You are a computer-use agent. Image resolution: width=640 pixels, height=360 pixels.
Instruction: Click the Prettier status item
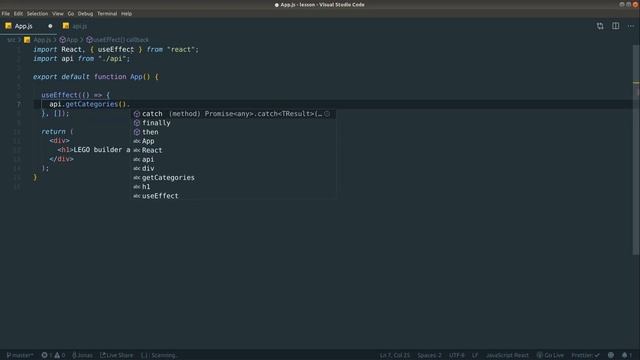[x=585, y=356]
